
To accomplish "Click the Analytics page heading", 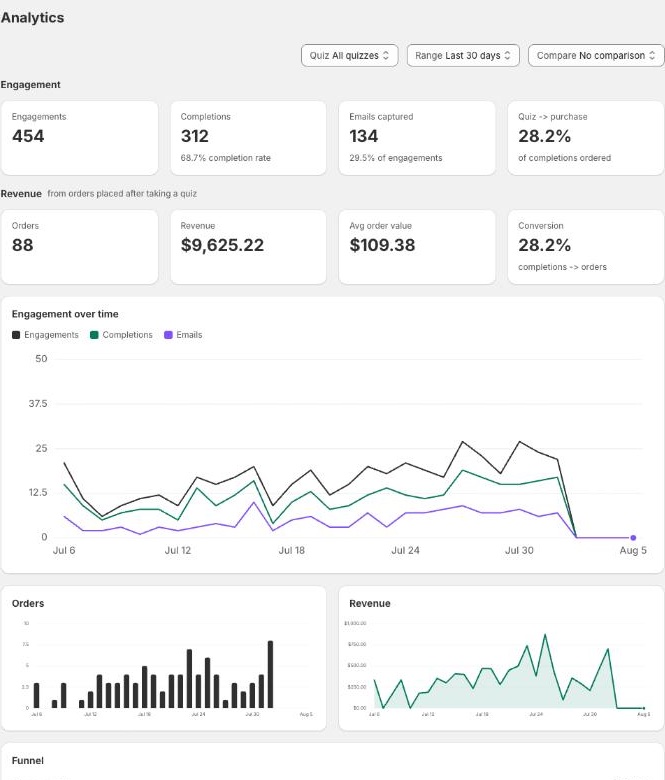I will pyautogui.click(x=32, y=18).
